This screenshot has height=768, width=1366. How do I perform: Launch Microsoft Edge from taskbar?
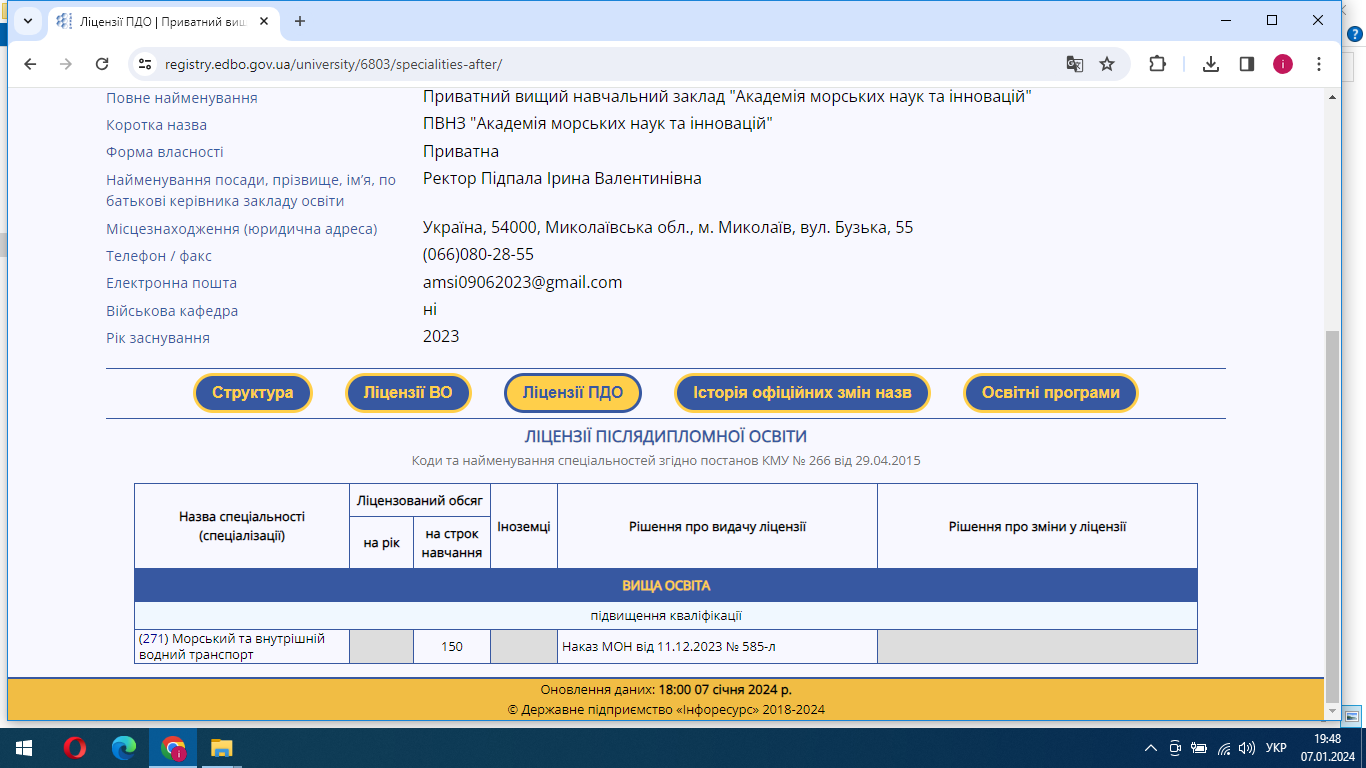pyautogui.click(x=123, y=748)
